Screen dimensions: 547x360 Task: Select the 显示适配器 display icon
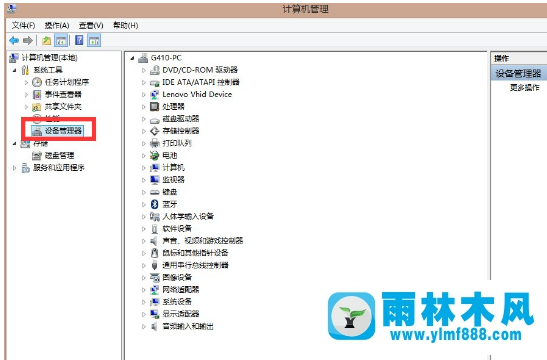(x=155, y=314)
